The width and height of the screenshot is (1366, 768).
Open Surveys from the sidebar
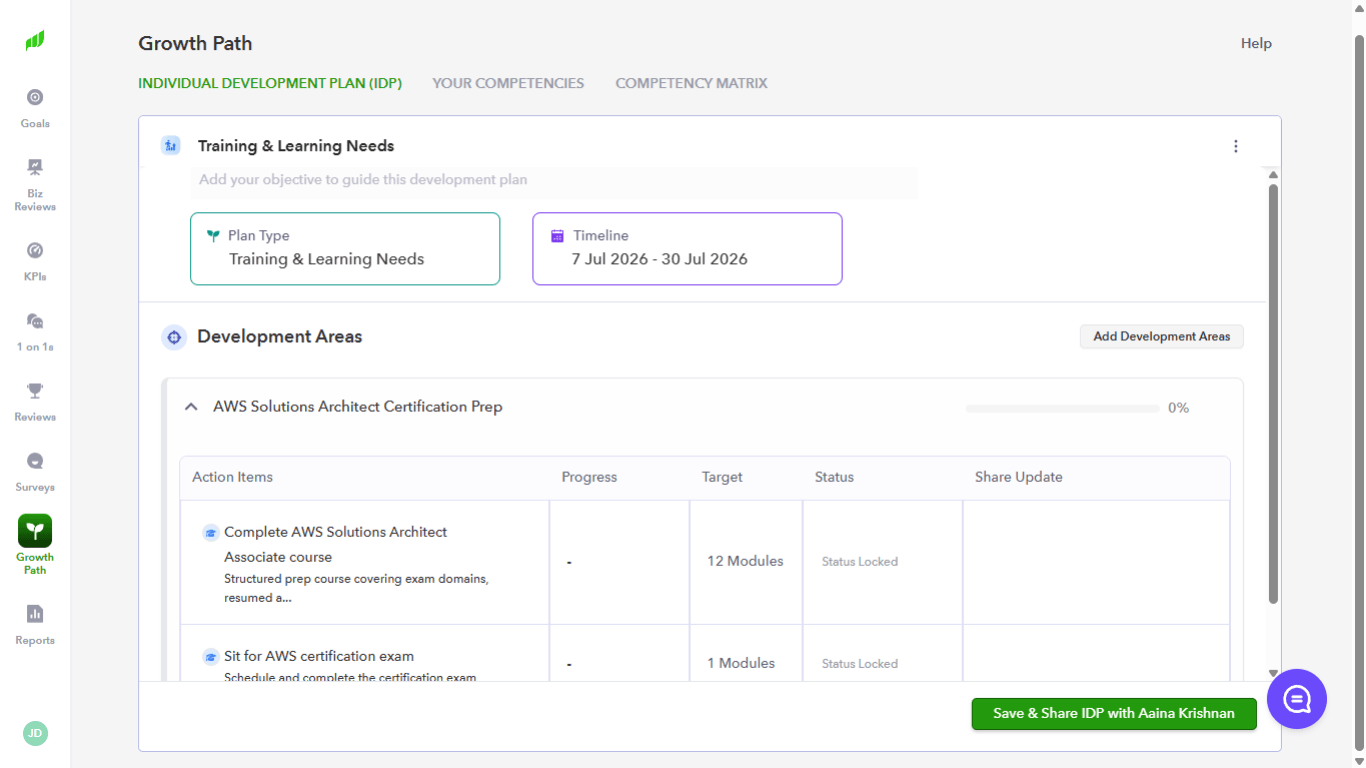35,472
